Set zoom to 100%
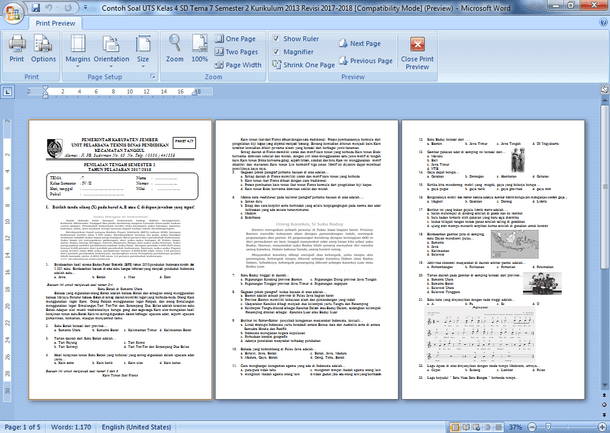Viewport: 610px width, 433px height. pos(200,49)
